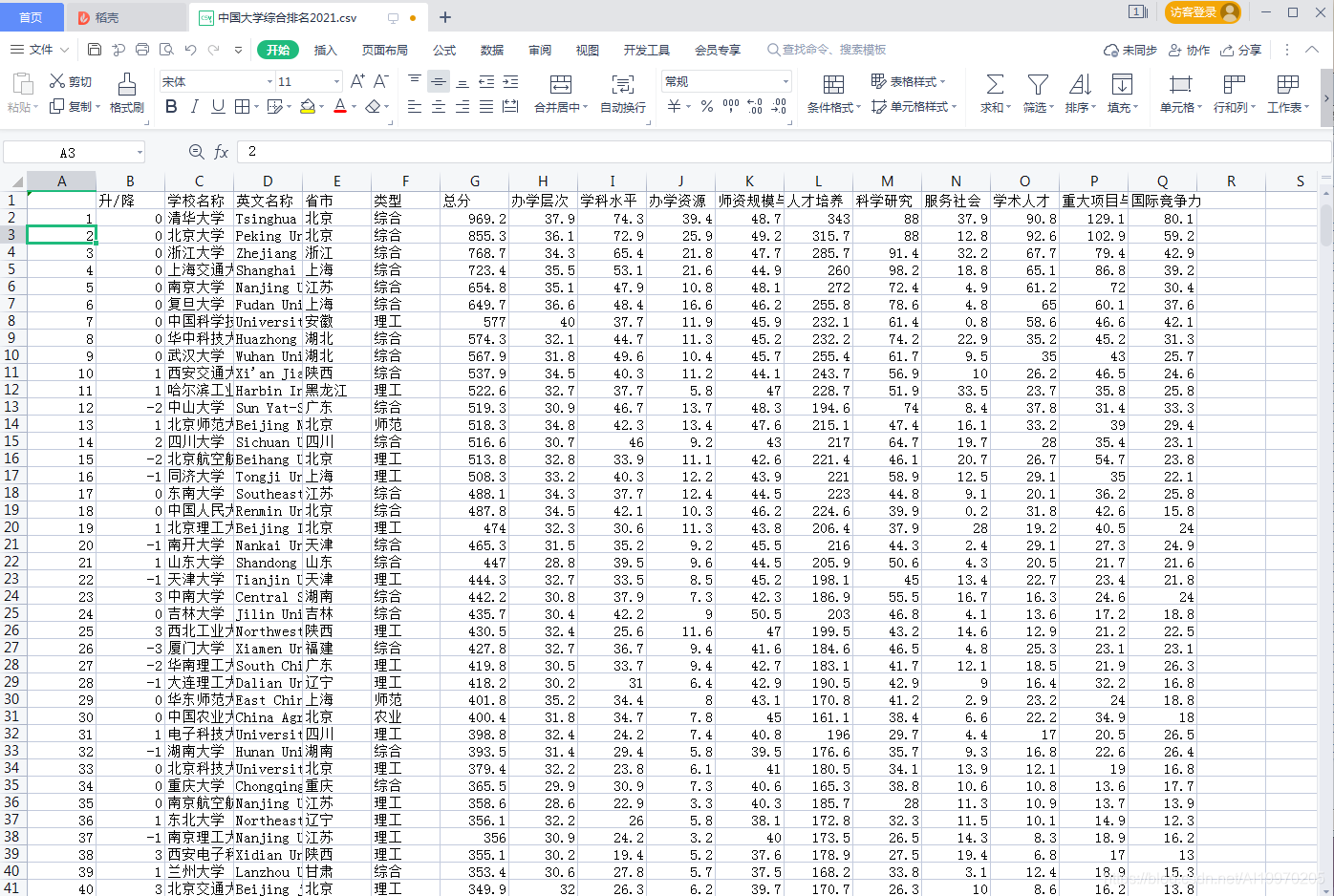
Task: Switch to the 插入 (Insert) tab
Action: coord(326,50)
